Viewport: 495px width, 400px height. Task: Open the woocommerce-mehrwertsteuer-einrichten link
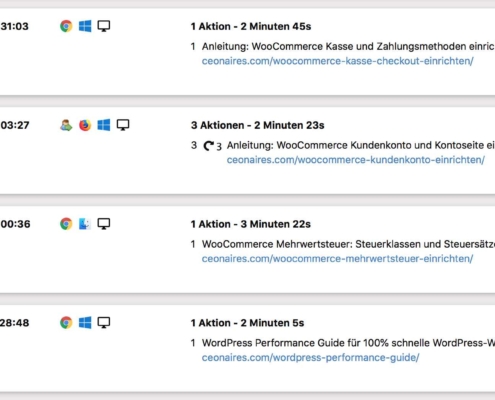(x=337, y=259)
